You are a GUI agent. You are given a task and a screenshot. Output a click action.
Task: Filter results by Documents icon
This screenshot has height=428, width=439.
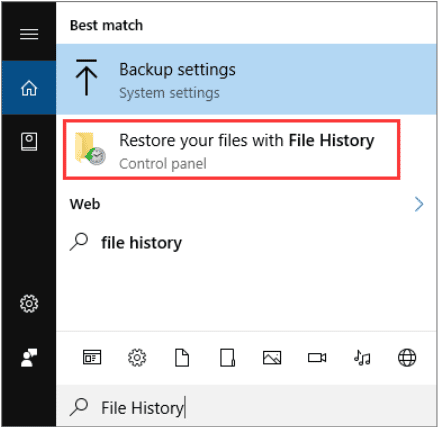(182, 358)
